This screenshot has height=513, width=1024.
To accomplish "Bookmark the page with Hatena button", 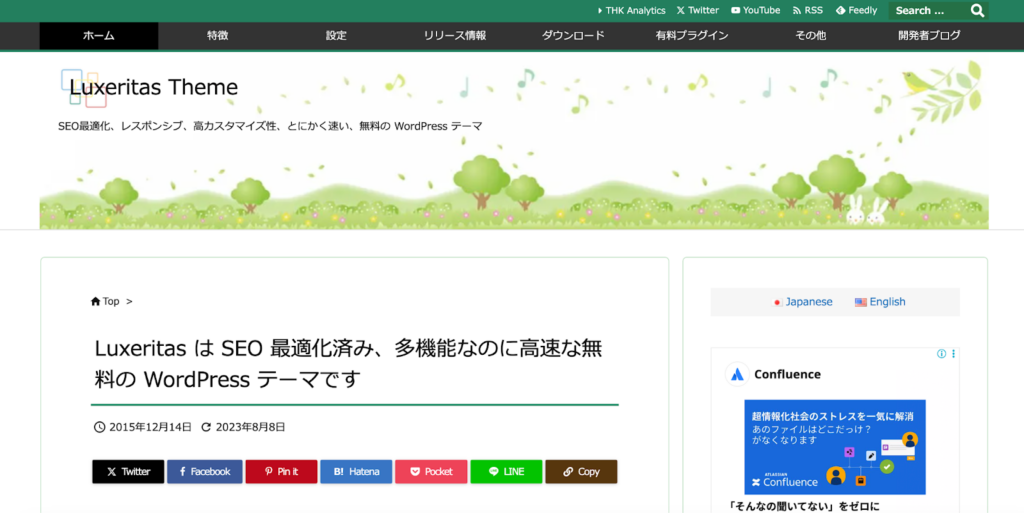I will pyautogui.click(x=356, y=472).
